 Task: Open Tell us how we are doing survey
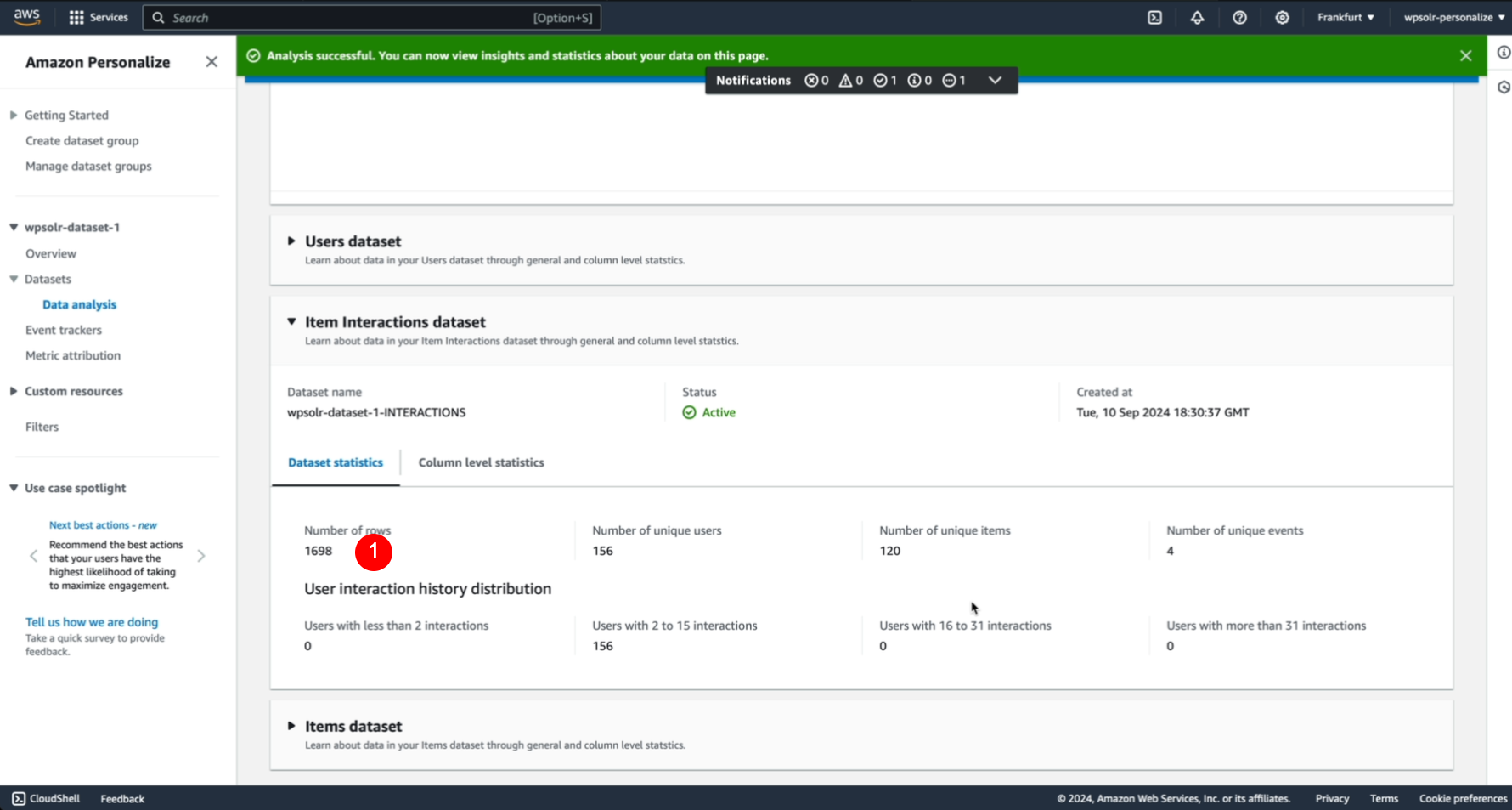pos(92,622)
